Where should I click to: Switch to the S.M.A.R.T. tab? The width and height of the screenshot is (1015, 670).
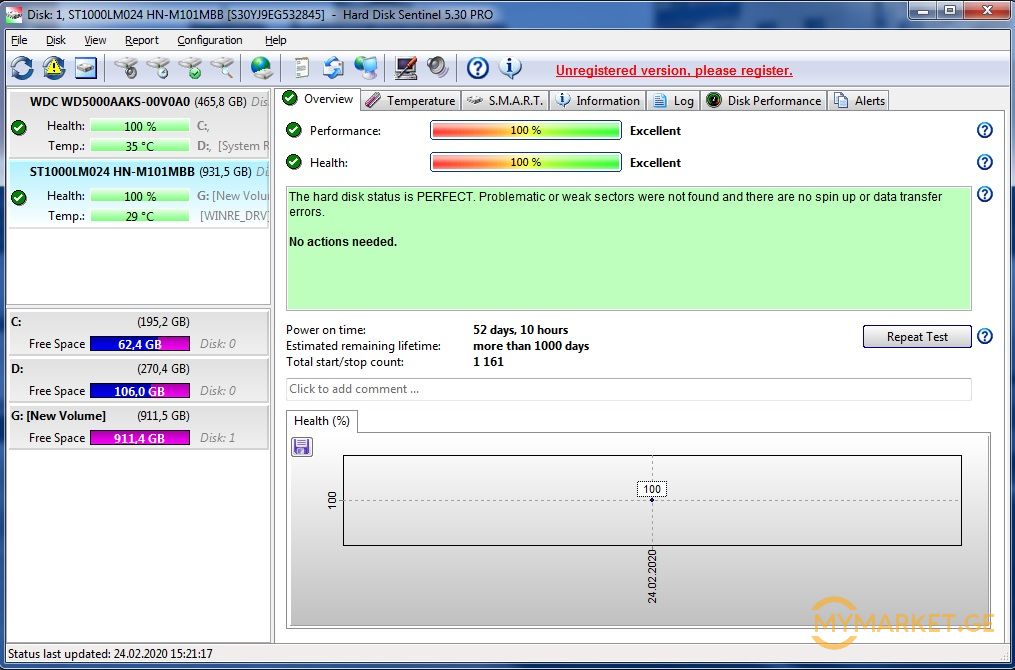point(506,101)
